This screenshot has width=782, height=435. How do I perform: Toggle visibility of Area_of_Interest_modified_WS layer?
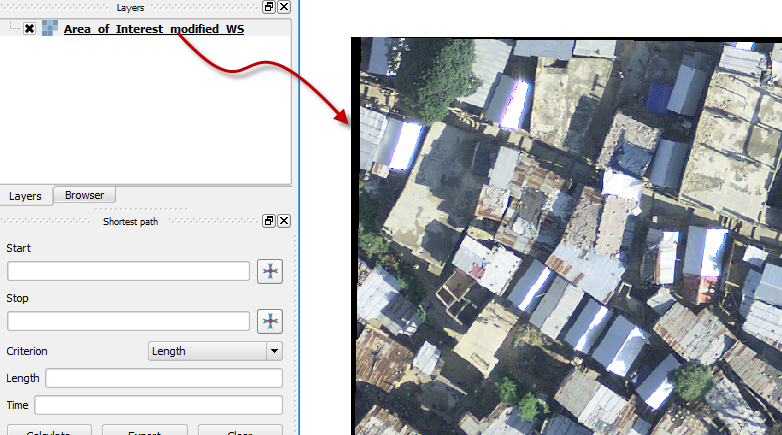tap(29, 29)
